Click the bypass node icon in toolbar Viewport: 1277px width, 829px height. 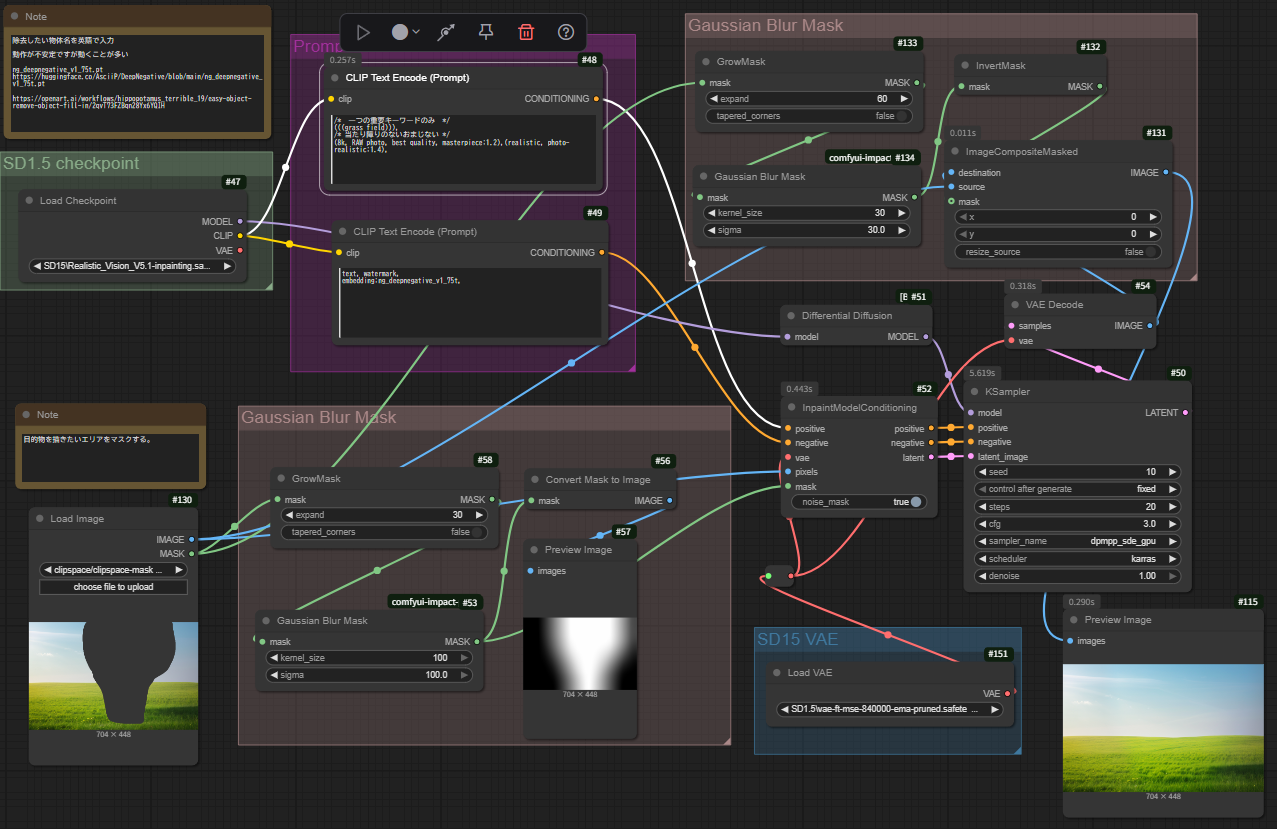tap(447, 32)
